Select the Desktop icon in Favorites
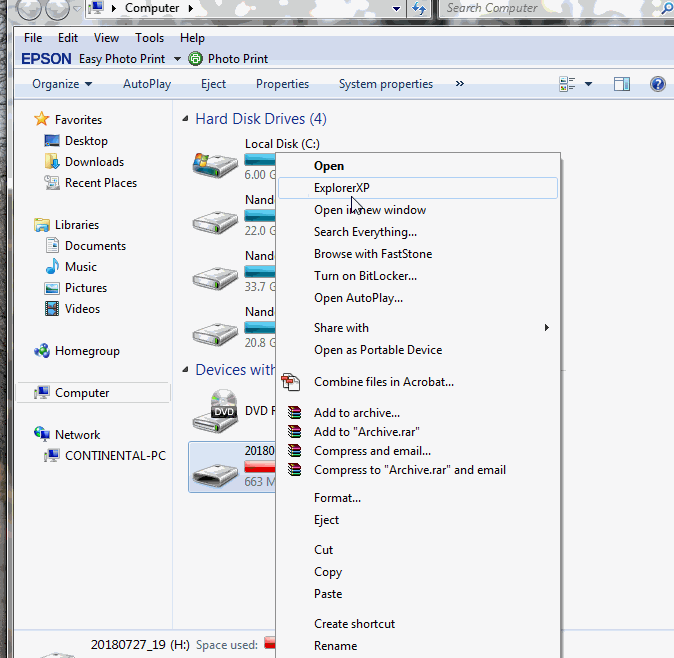The width and height of the screenshot is (674, 658). (x=52, y=141)
